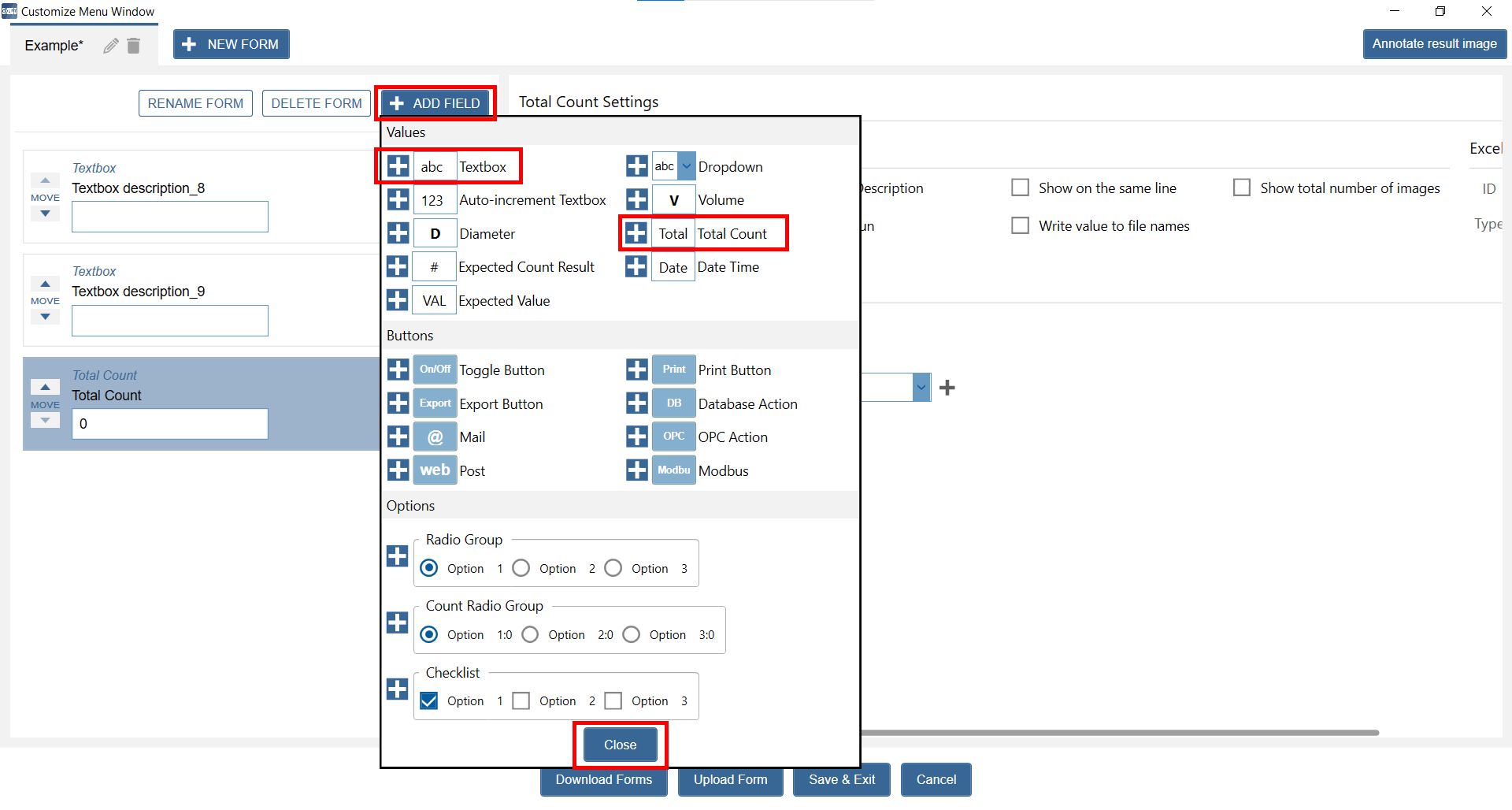Add the Checklist option group plus icon
The image size is (1512, 810).
tap(398, 689)
